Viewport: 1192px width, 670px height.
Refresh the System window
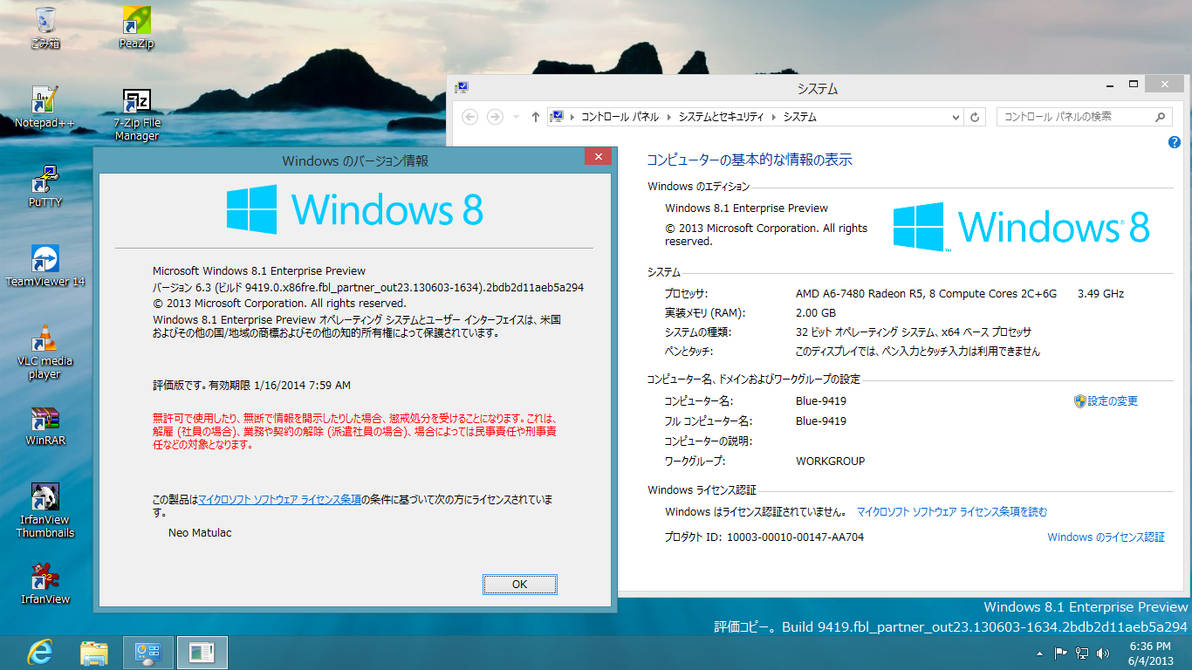click(975, 117)
